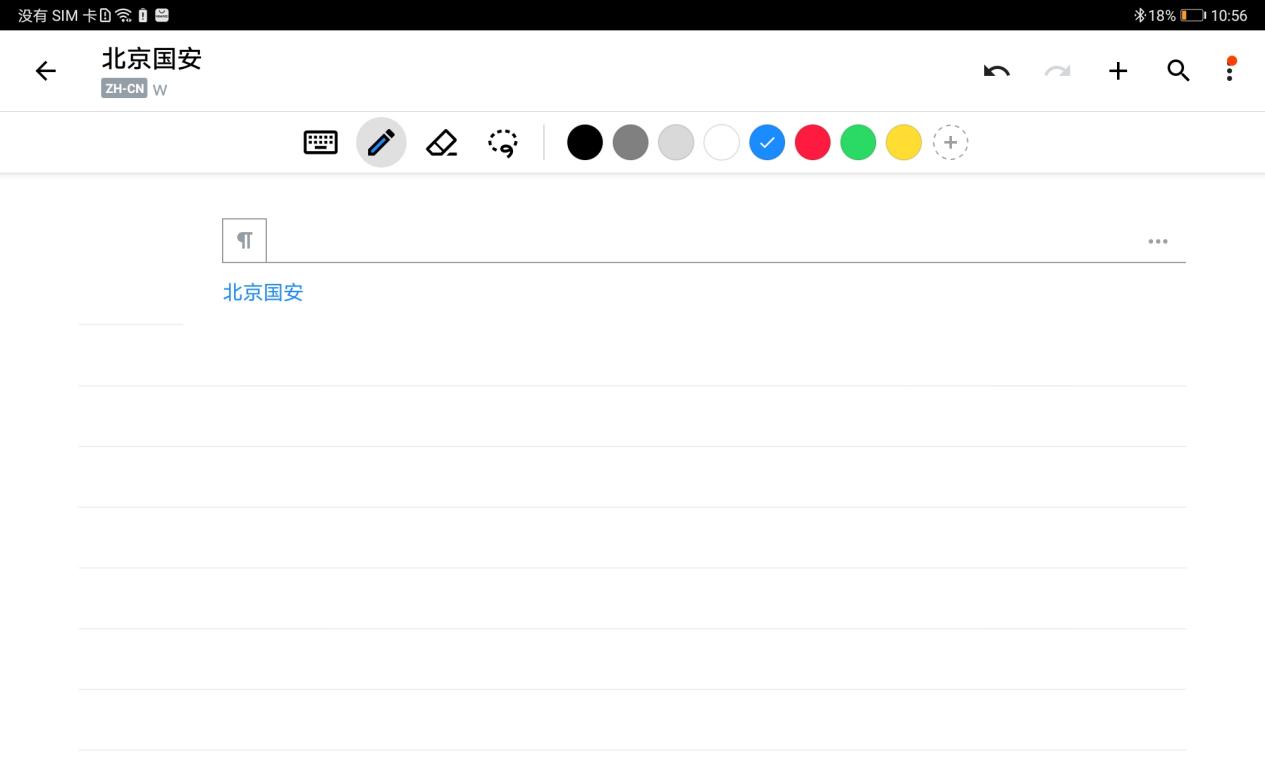
Task: Redo with the greyed forward arrow
Action: 1057,71
